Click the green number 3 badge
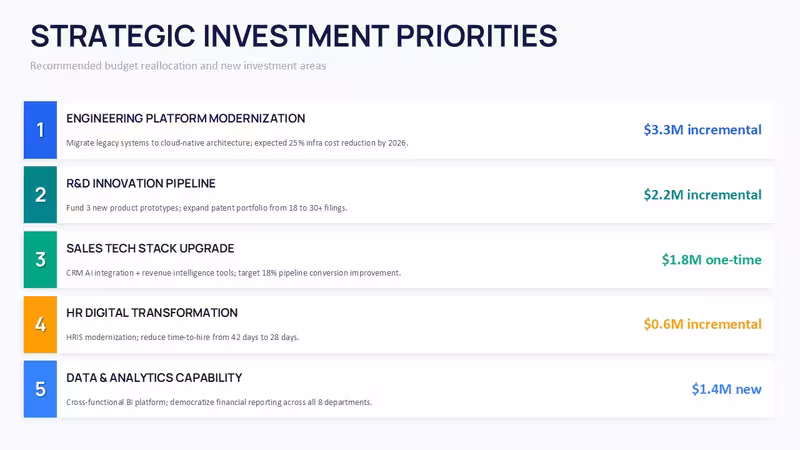Viewport: 800px width, 450px height. 40,259
